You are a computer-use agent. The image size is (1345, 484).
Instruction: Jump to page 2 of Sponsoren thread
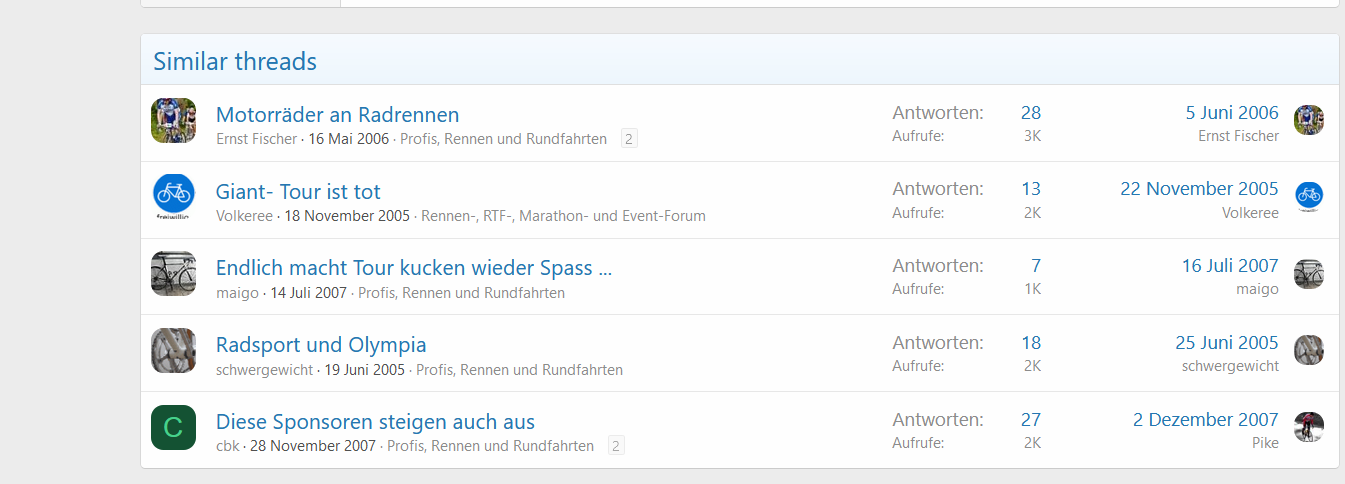616,446
